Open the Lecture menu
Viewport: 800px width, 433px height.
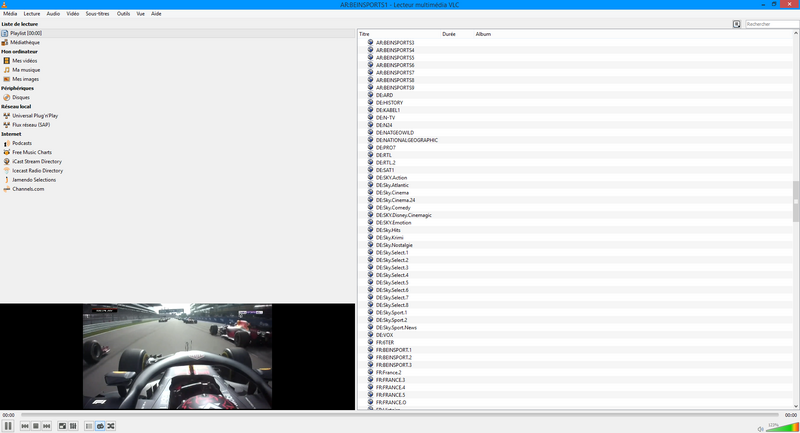click(x=32, y=14)
